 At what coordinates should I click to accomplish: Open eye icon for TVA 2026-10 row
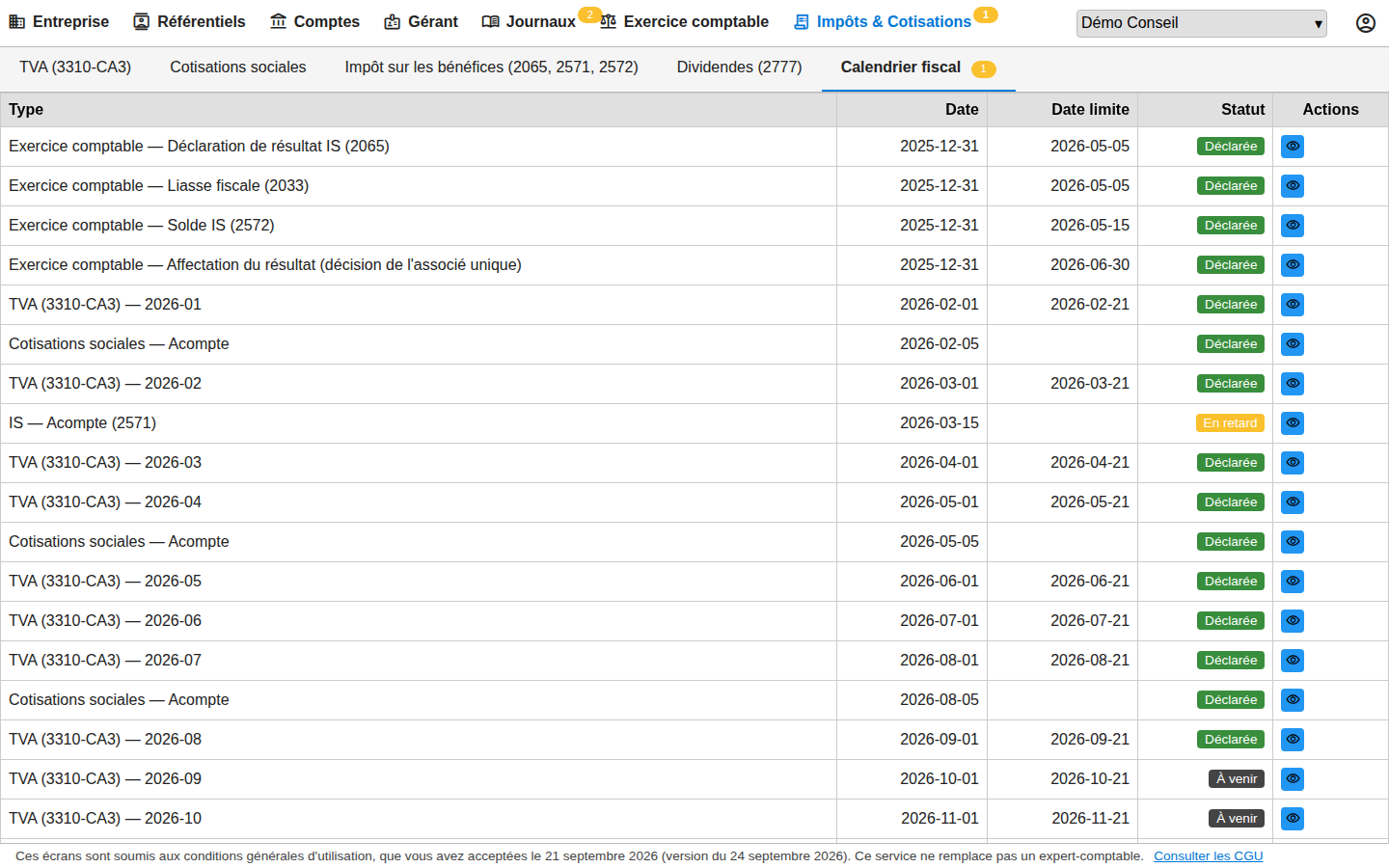1293,819
